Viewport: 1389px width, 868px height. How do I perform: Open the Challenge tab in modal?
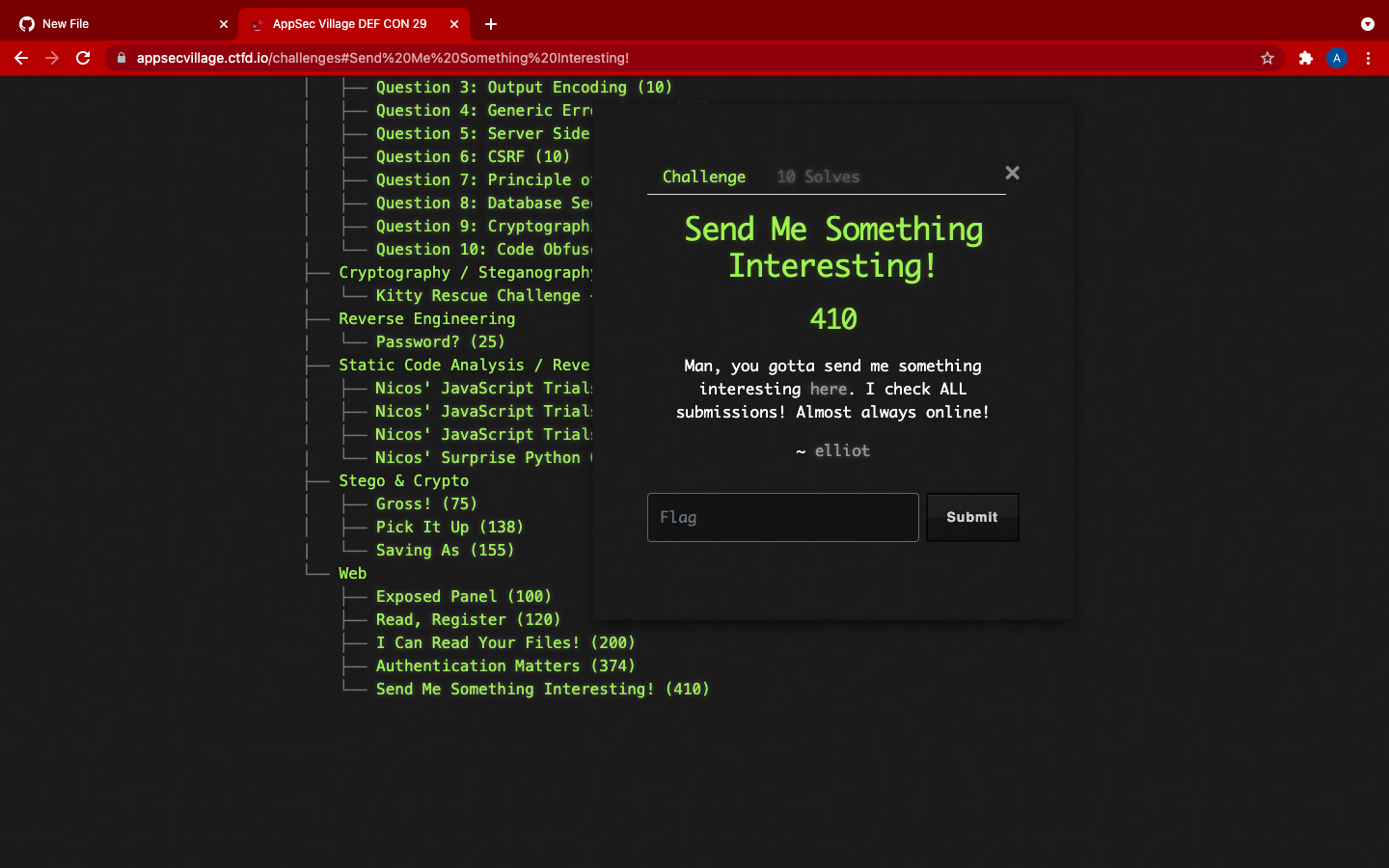(704, 176)
